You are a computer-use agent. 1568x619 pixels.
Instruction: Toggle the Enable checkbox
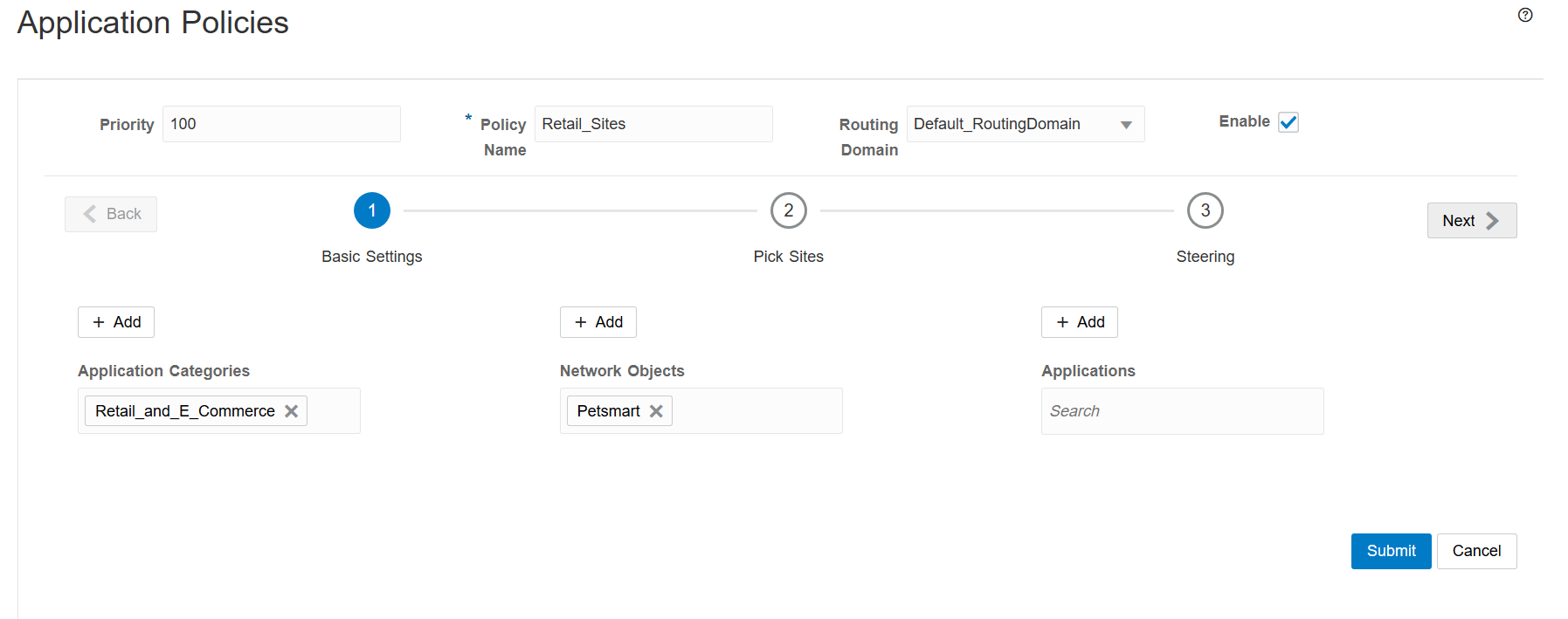[x=1288, y=122]
